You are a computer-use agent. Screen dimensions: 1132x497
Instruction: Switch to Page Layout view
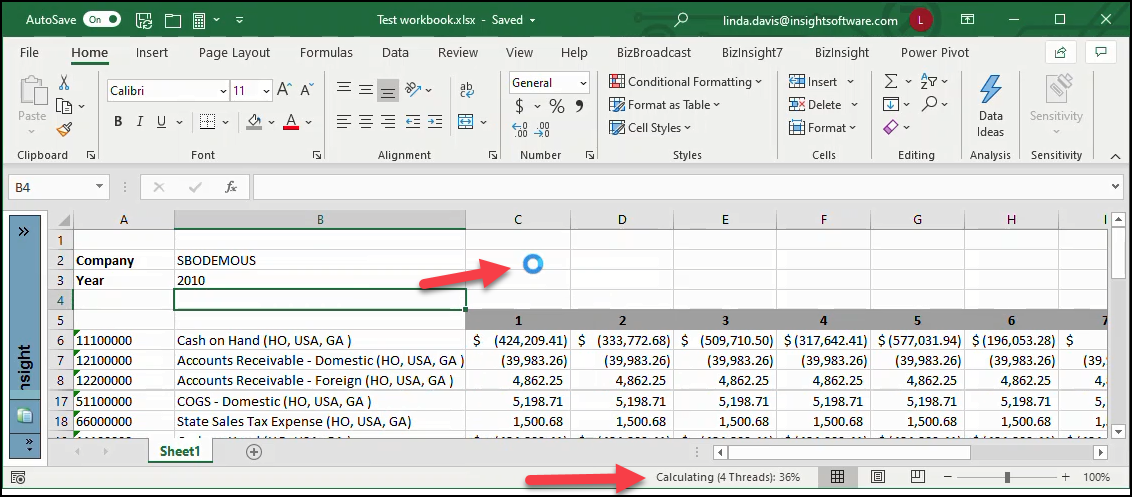pos(878,477)
